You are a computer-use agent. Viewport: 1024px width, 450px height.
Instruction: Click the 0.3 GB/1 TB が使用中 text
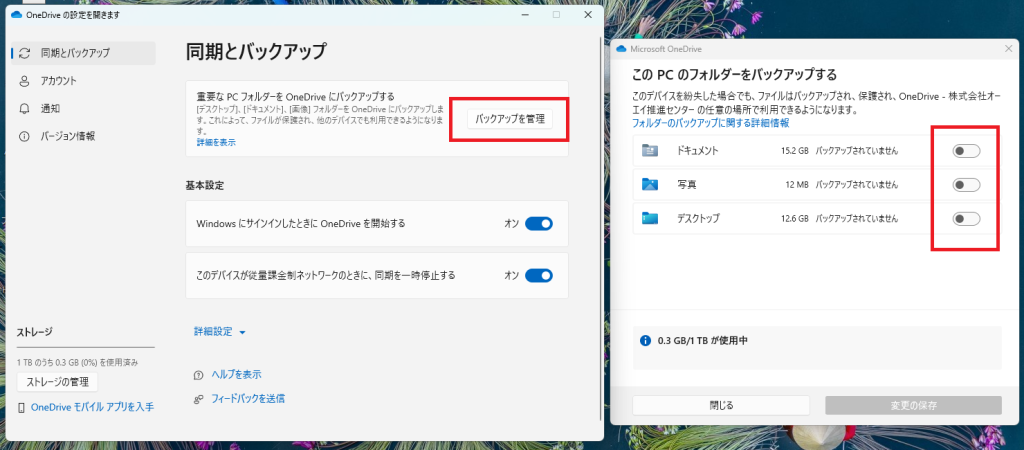coord(702,340)
